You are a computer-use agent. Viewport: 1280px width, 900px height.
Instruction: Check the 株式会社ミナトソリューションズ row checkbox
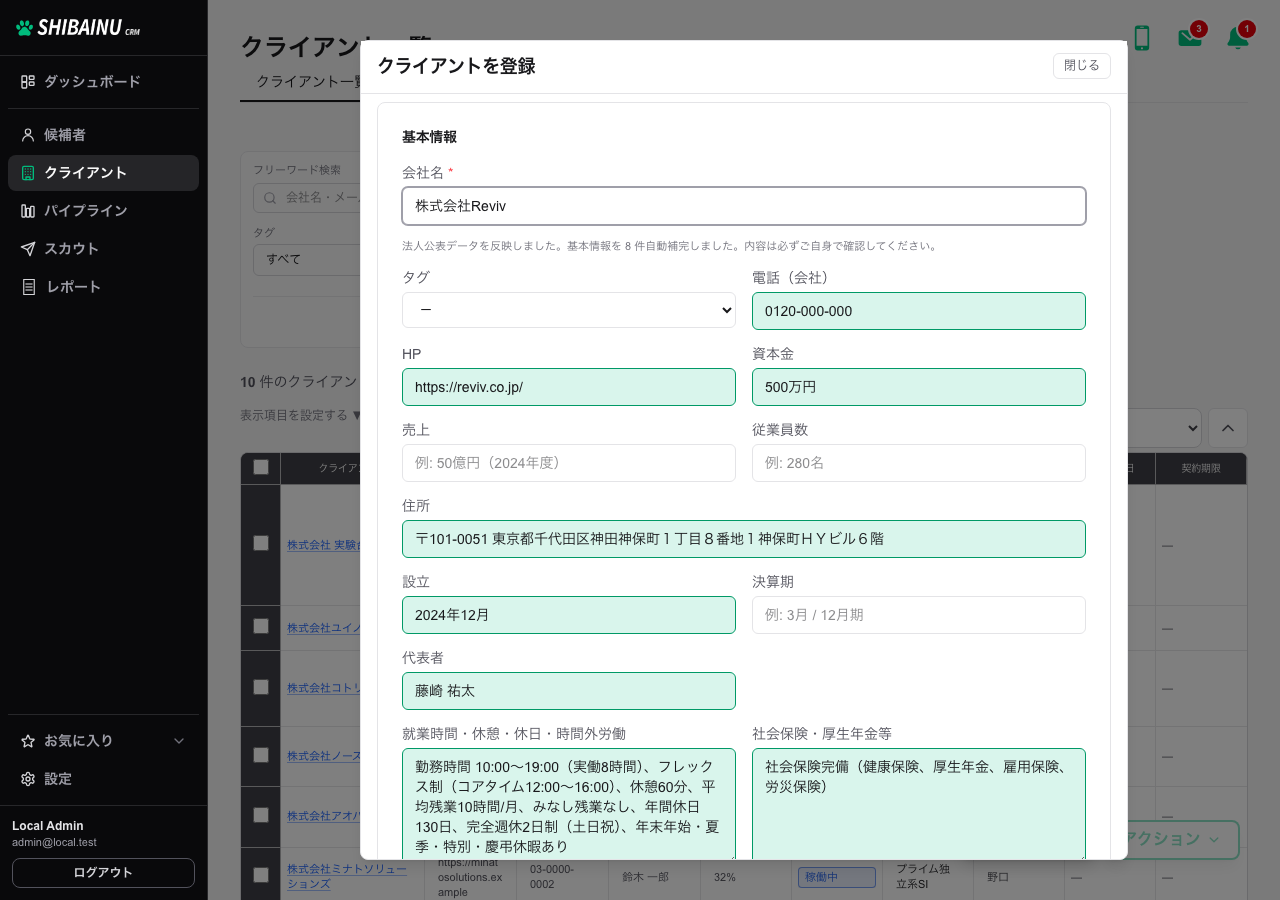pyautogui.click(x=261, y=875)
